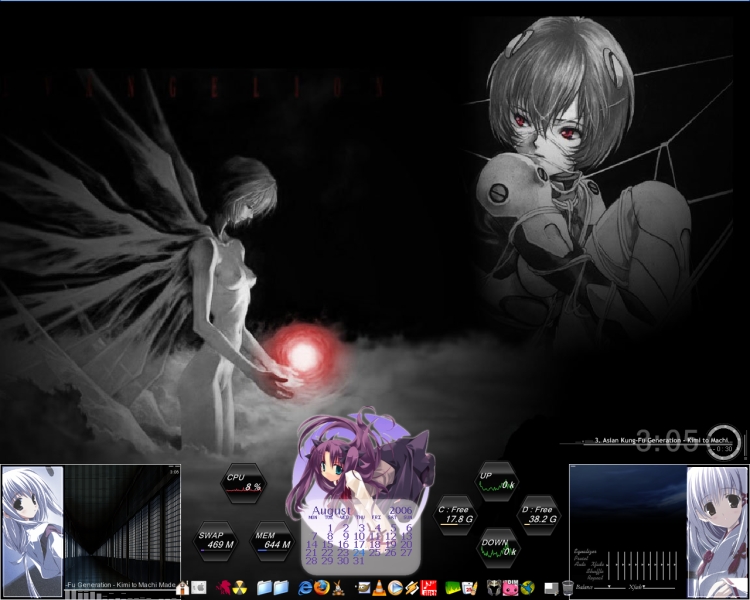
Task: Click the left player's anime girl thumbnail
Action: [33, 531]
